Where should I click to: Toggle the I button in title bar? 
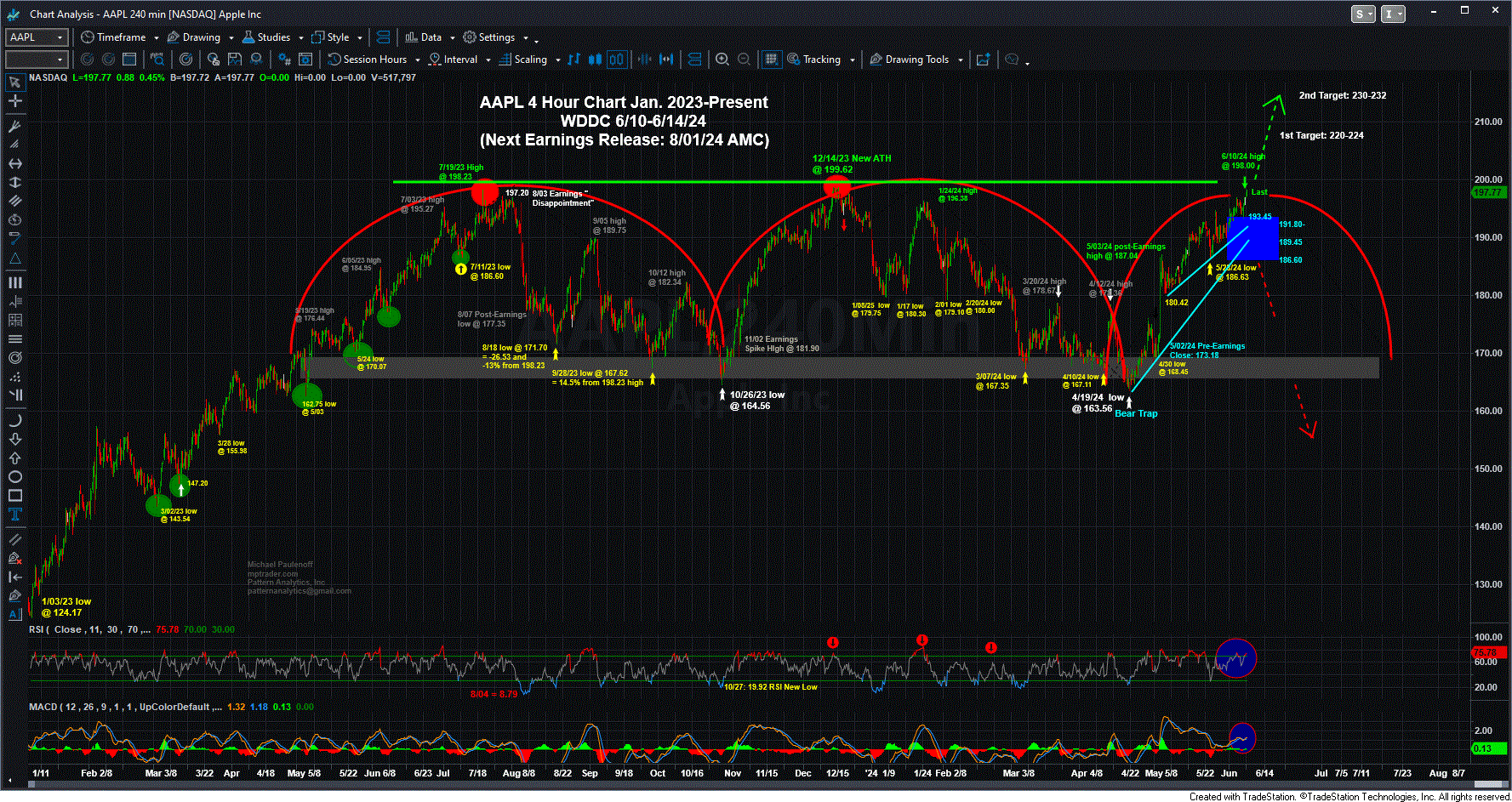click(x=1393, y=14)
